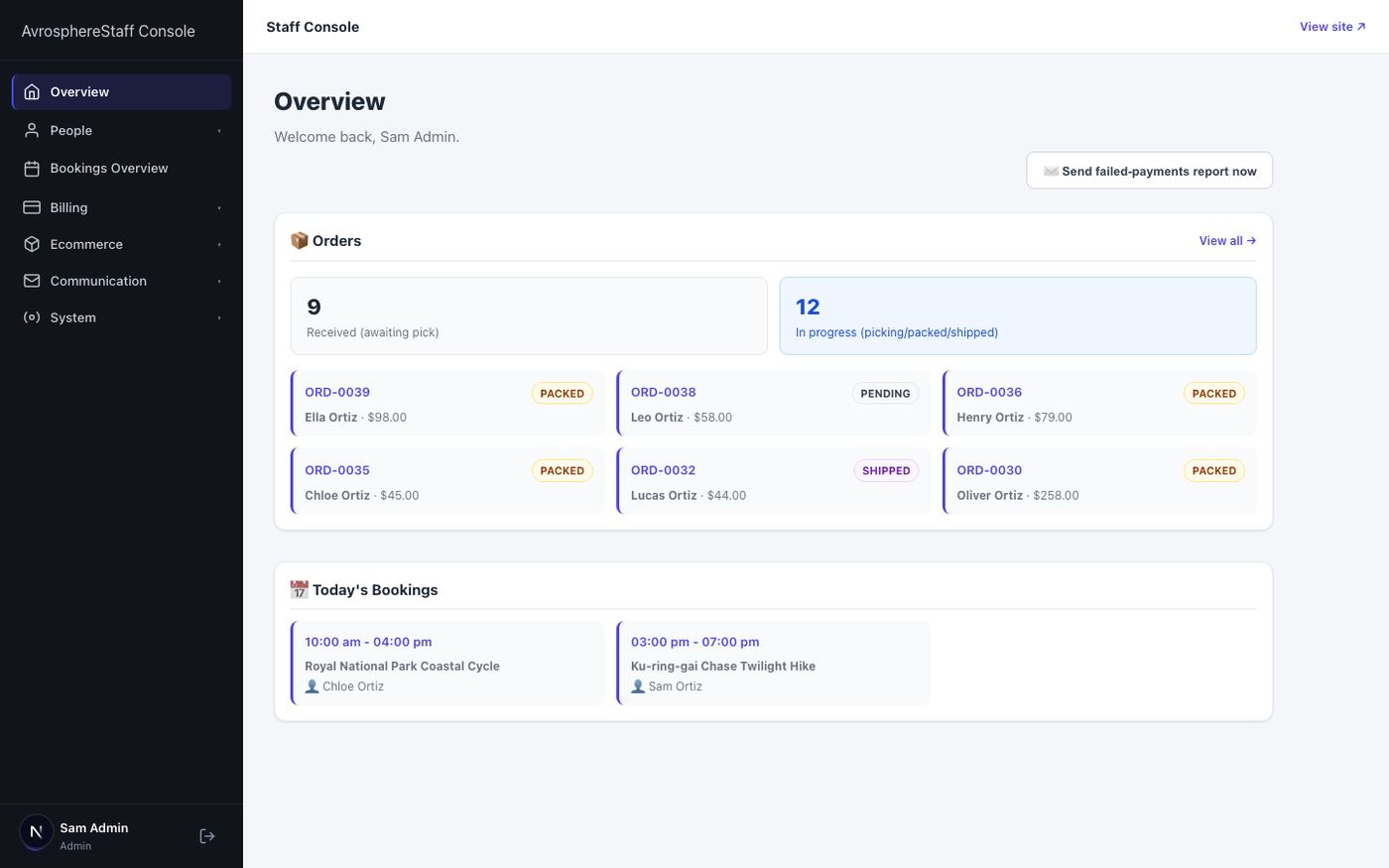Open the Bookings Overview menu item
1389x868 pixels.
(122, 169)
